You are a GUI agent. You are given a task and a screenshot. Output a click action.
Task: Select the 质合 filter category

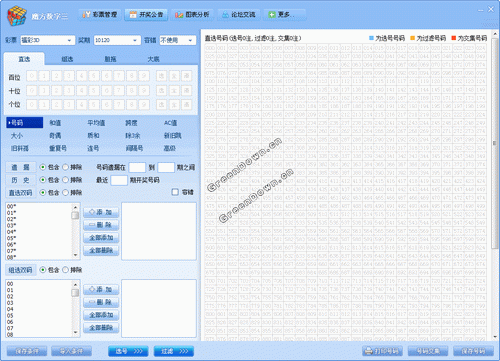(x=93, y=135)
